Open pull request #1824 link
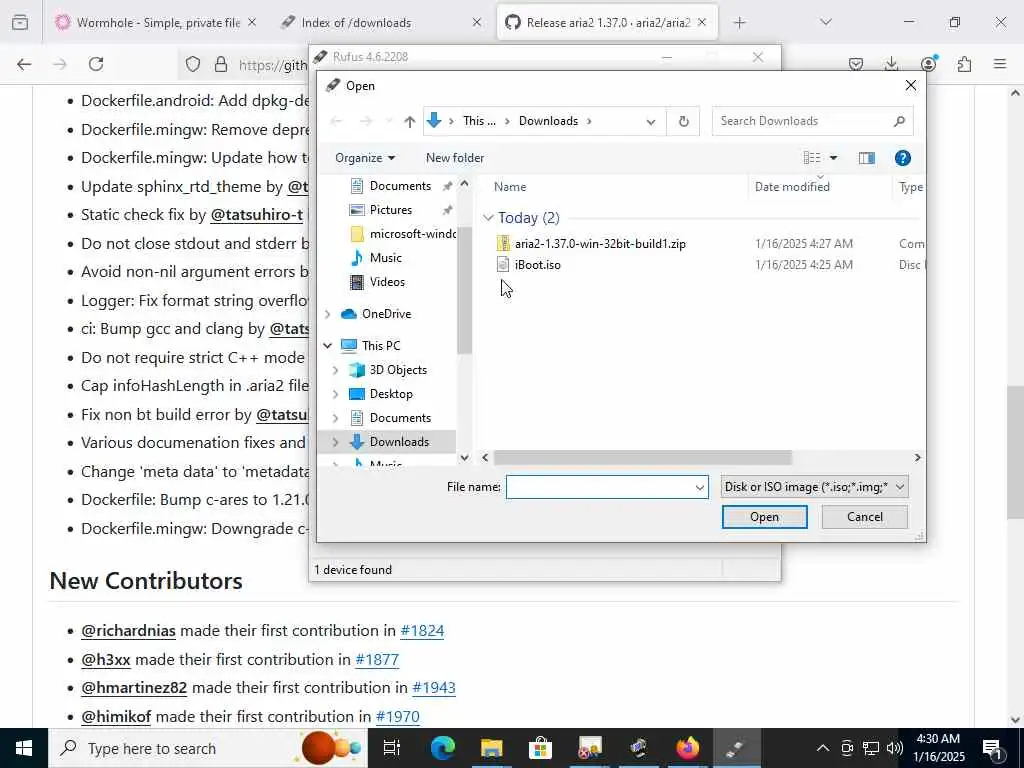 click(x=422, y=631)
